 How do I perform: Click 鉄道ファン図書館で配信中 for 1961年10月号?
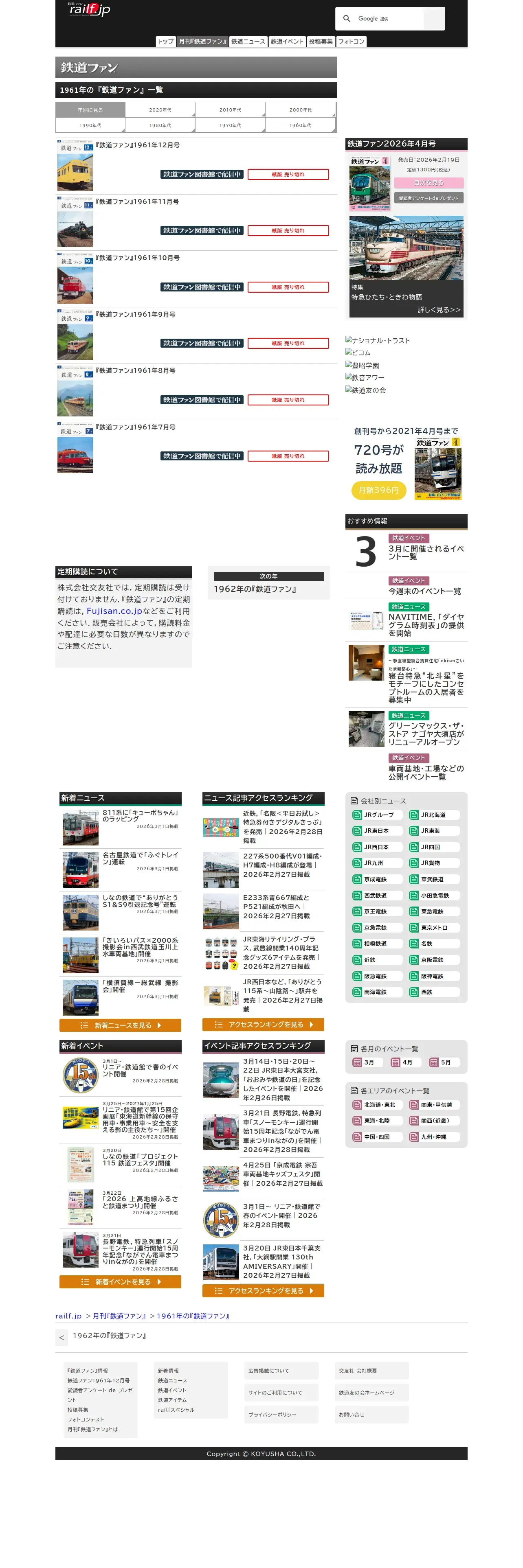[x=202, y=287]
